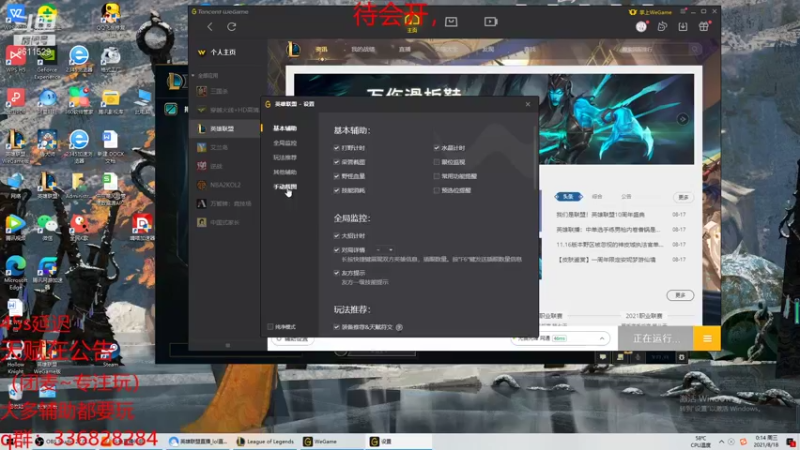Open WeGame store icon in top bar
This screenshot has width=800, height=450.
451,22
